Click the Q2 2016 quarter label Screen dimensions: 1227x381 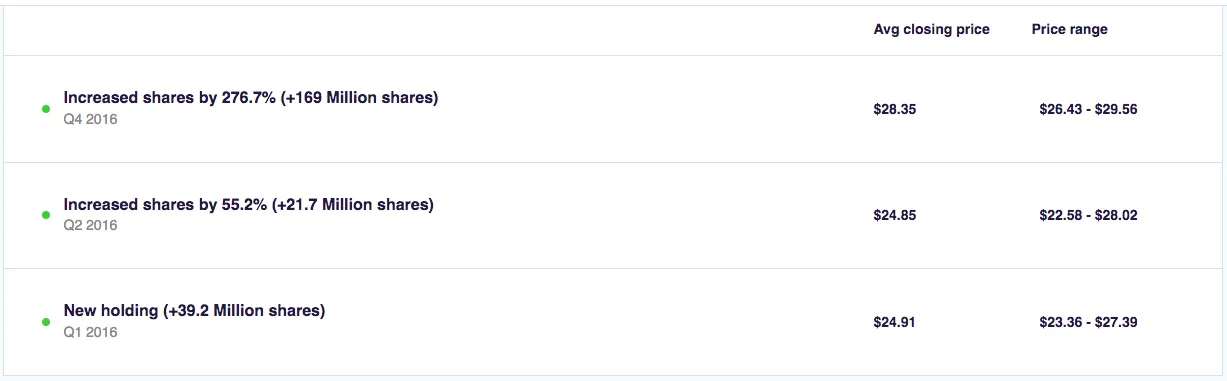pos(90,225)
